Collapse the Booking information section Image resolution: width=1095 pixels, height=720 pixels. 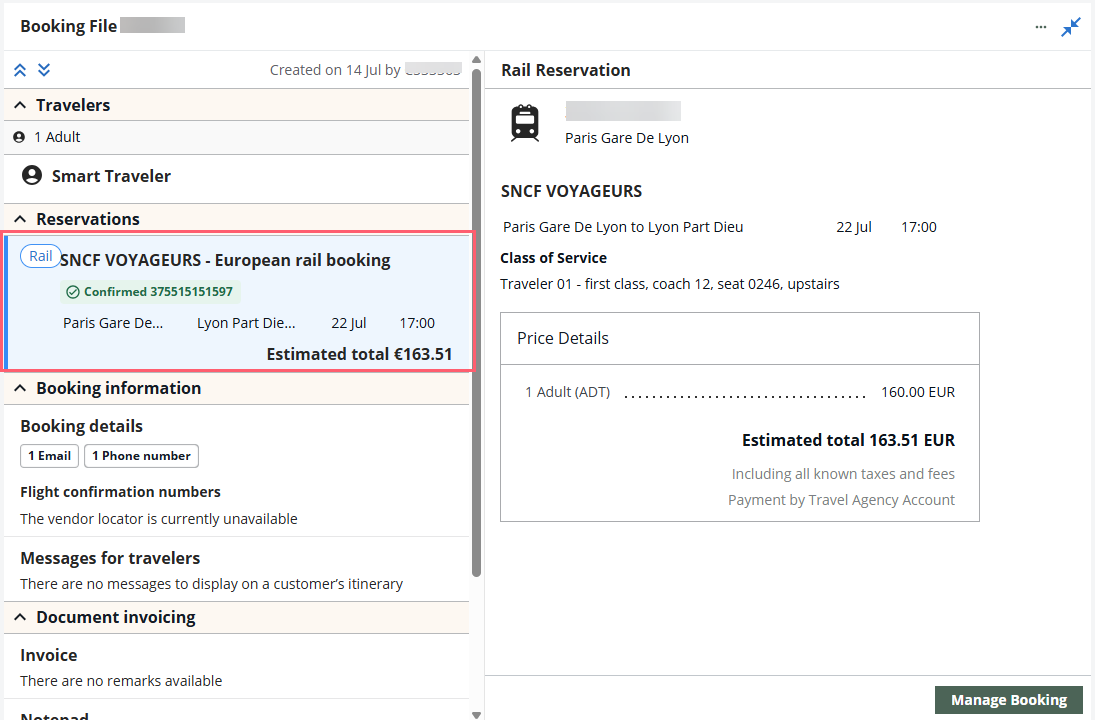20,388
